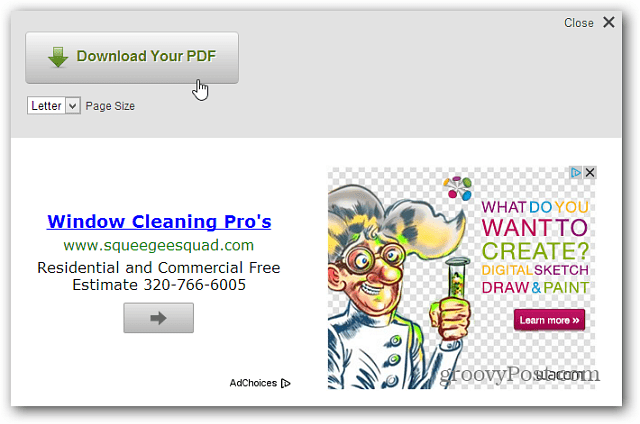Open the Window Cleaning Pro's ad link
The image size is (640, 424).
click(x=159, y=222)
